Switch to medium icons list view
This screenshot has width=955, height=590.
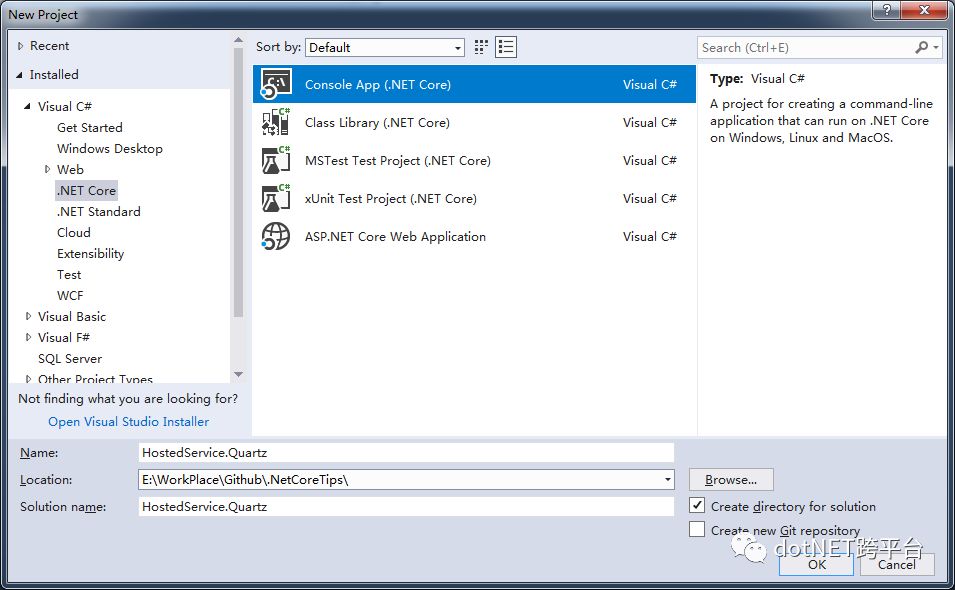pos(506,47)
